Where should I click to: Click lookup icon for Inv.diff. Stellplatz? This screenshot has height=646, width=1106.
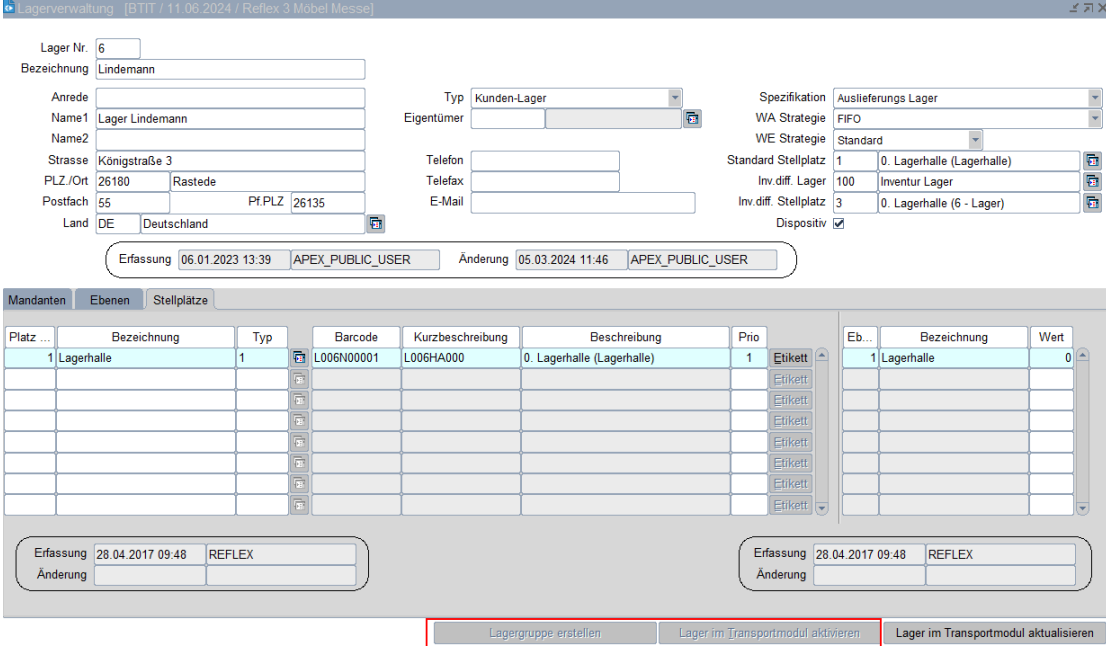click(x=1092, y=203)
